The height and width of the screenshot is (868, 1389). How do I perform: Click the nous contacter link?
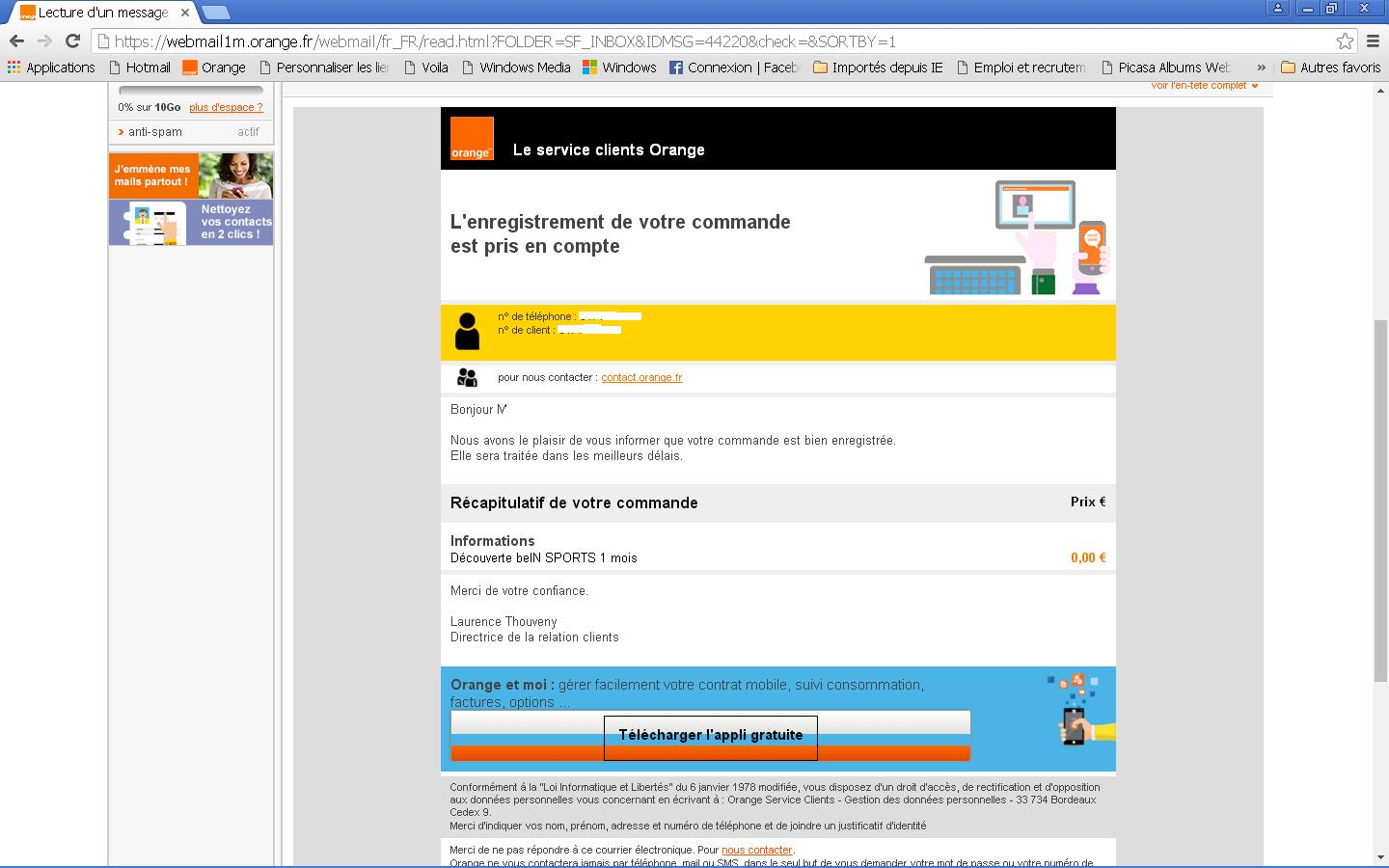coord(757,850)
